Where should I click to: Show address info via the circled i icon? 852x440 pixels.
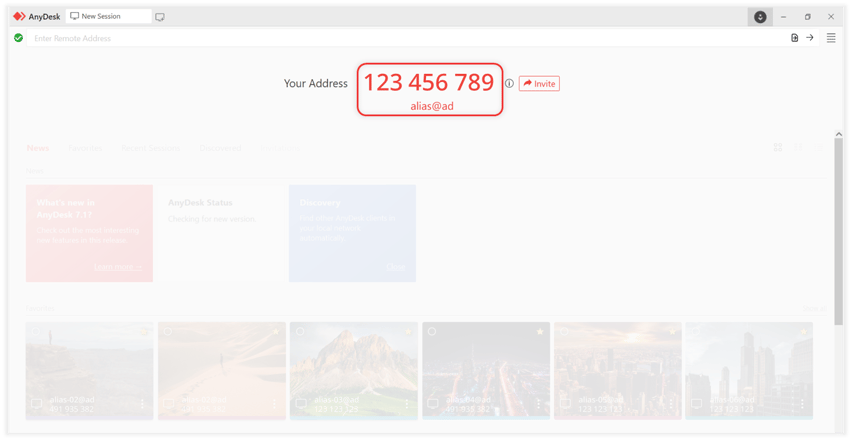point(509,84)
